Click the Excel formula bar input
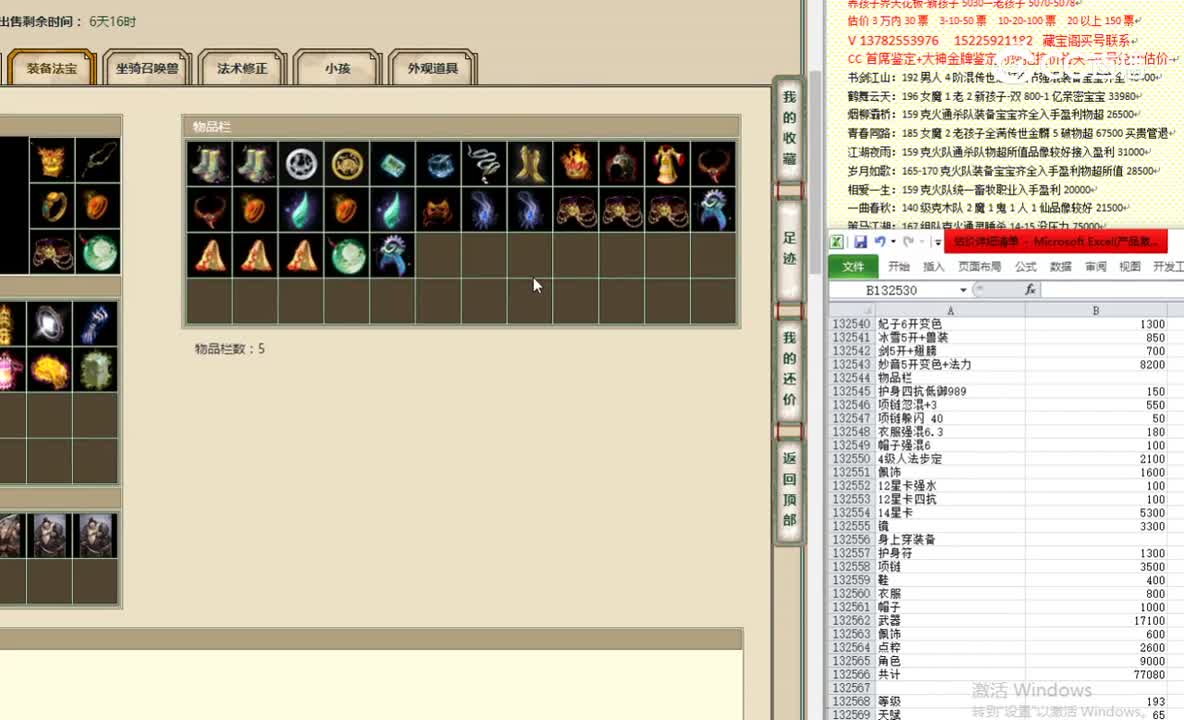The image size is (1184, 720). (x=1112, y=290)
